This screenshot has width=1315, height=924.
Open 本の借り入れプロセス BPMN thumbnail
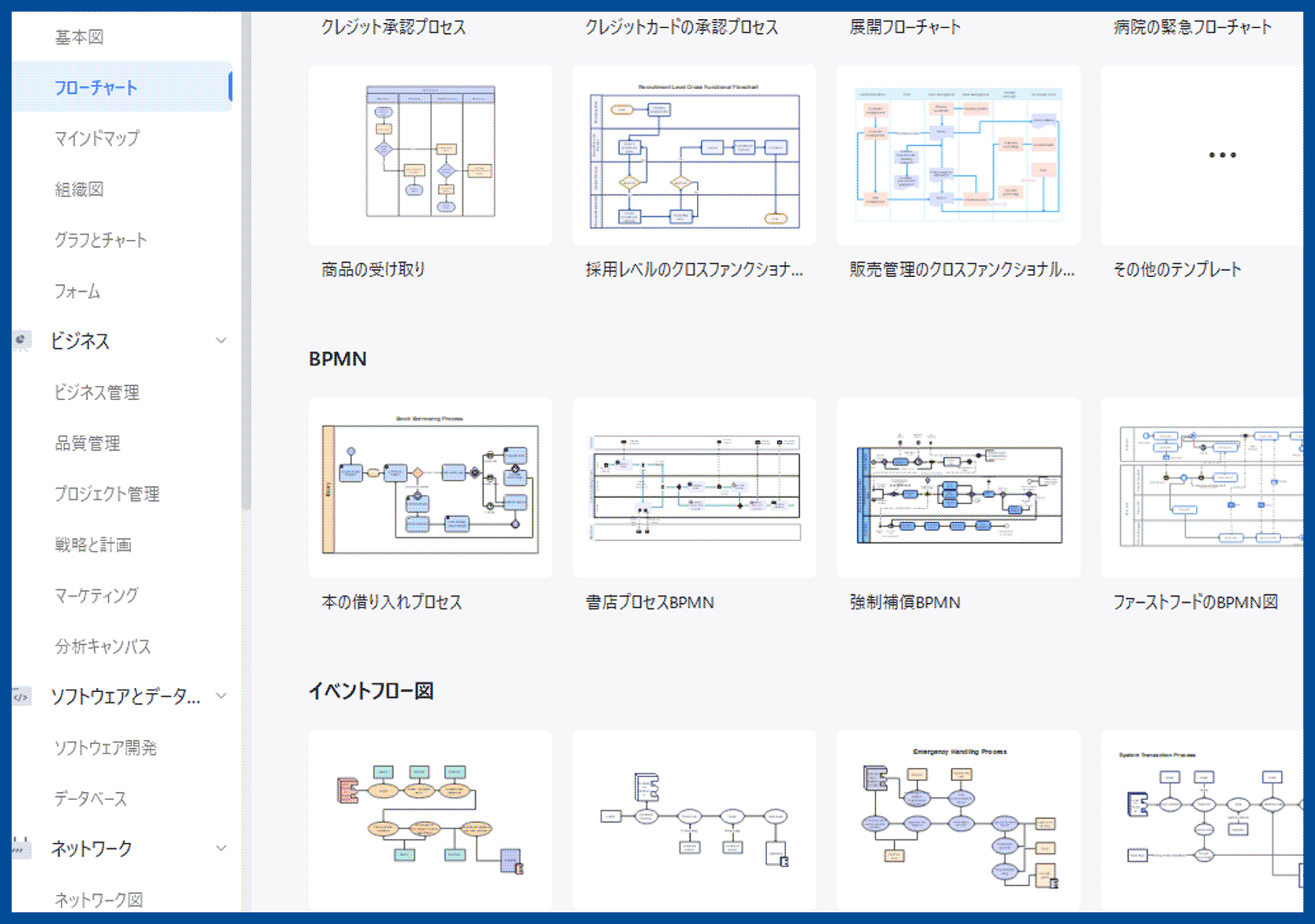[x=430, y=488]
